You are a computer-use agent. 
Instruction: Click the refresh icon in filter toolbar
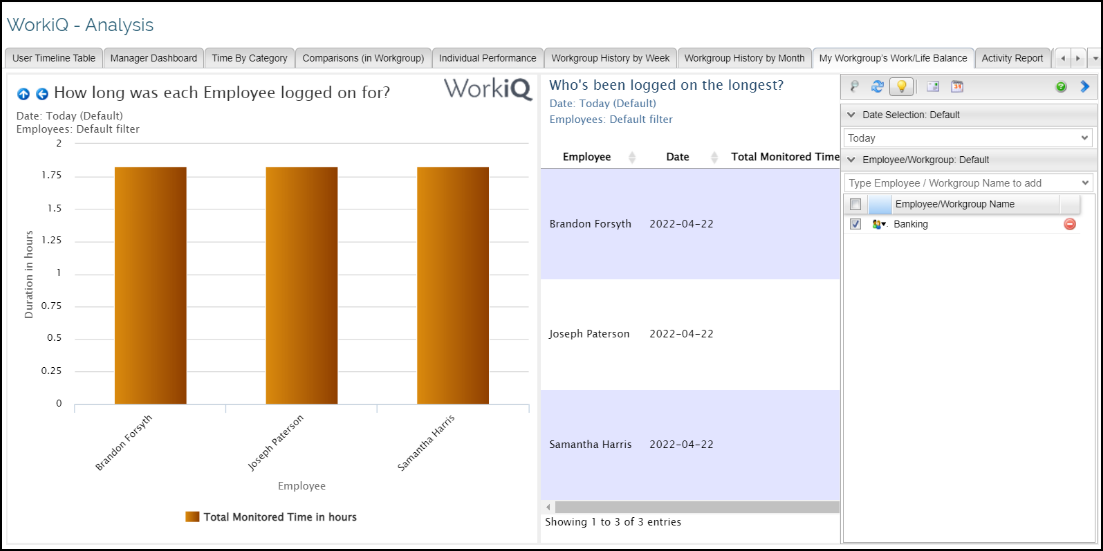(877, 87)
